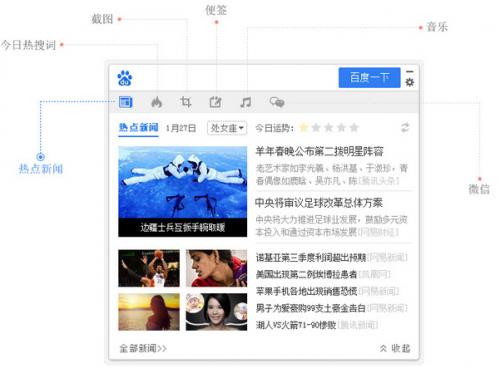The height and width of the screenshot is (383, 500).
Task: Focus the Baidu search input field
Action: pyautogui.click(x=236, y=78)
